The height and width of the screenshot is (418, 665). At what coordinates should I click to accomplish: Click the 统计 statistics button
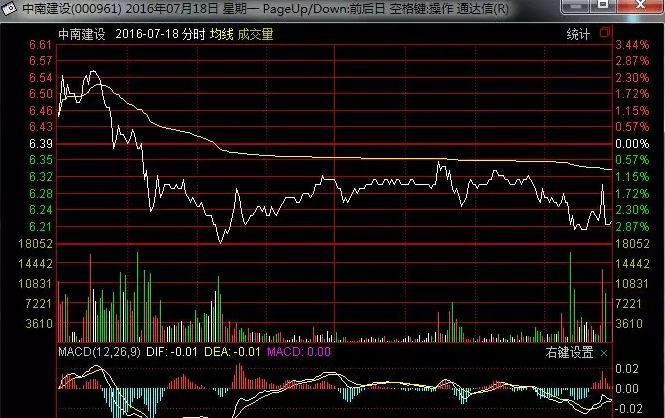pos(578,34)
